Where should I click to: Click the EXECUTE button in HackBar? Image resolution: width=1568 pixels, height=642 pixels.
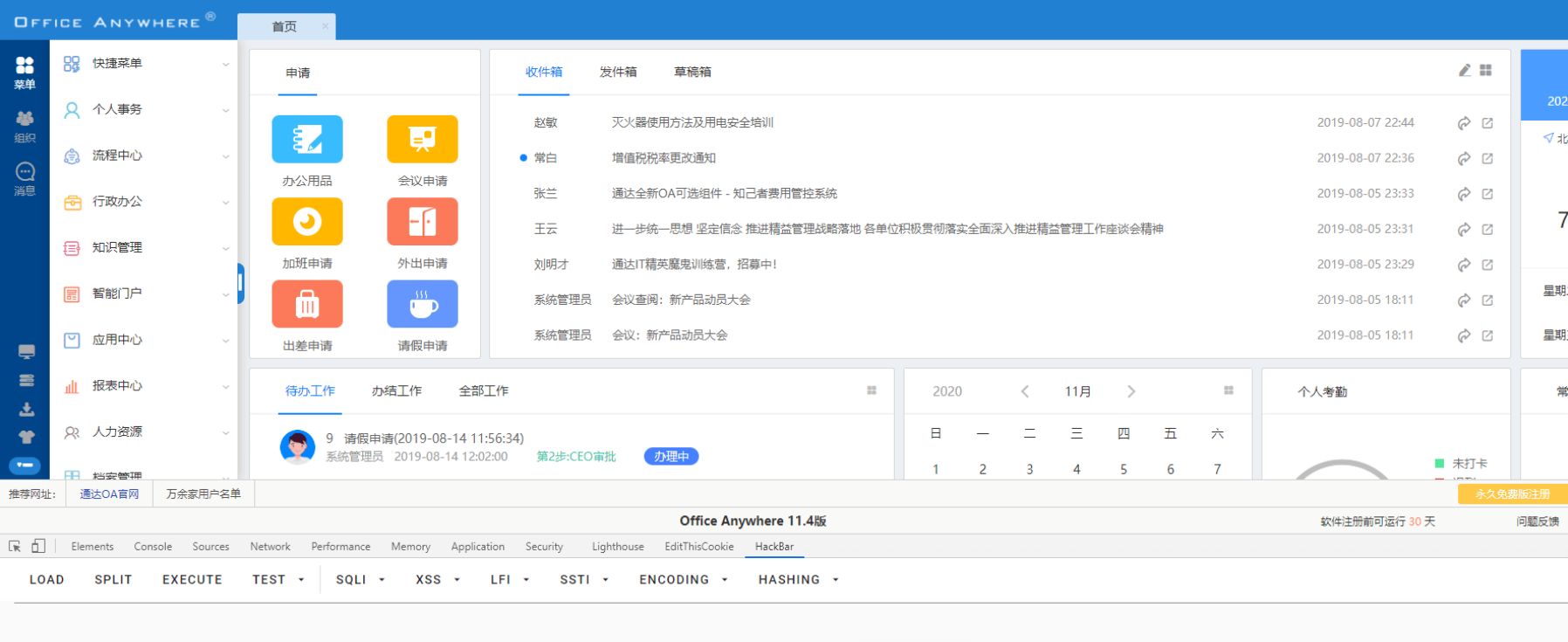[x=192, y=579]
